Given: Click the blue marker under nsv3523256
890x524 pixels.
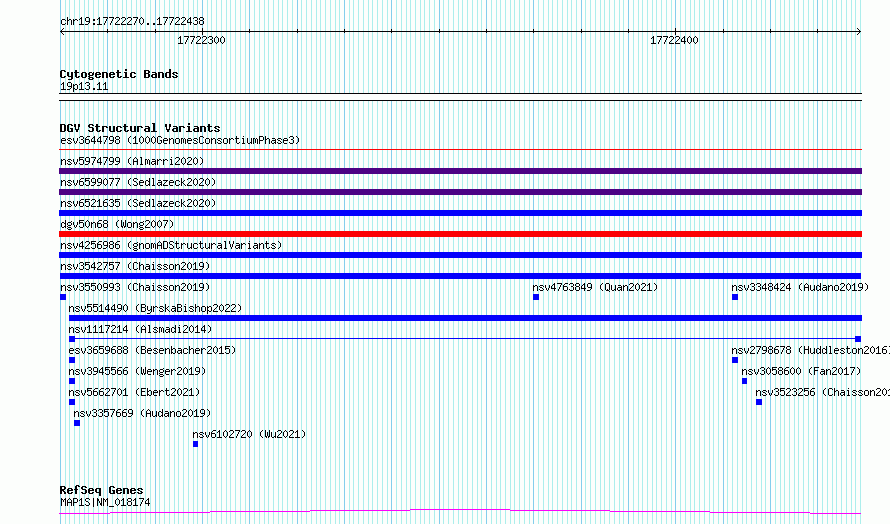Looking at the screenshot, I should (759, 402).
